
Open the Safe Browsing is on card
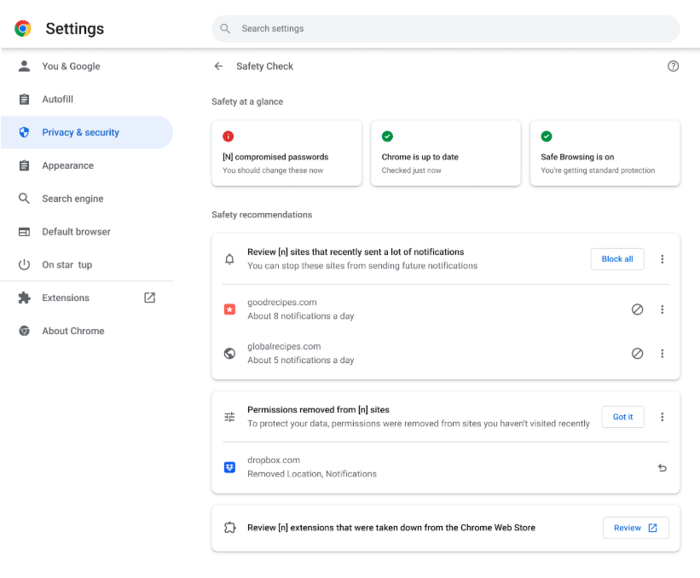tap(605, 153)
